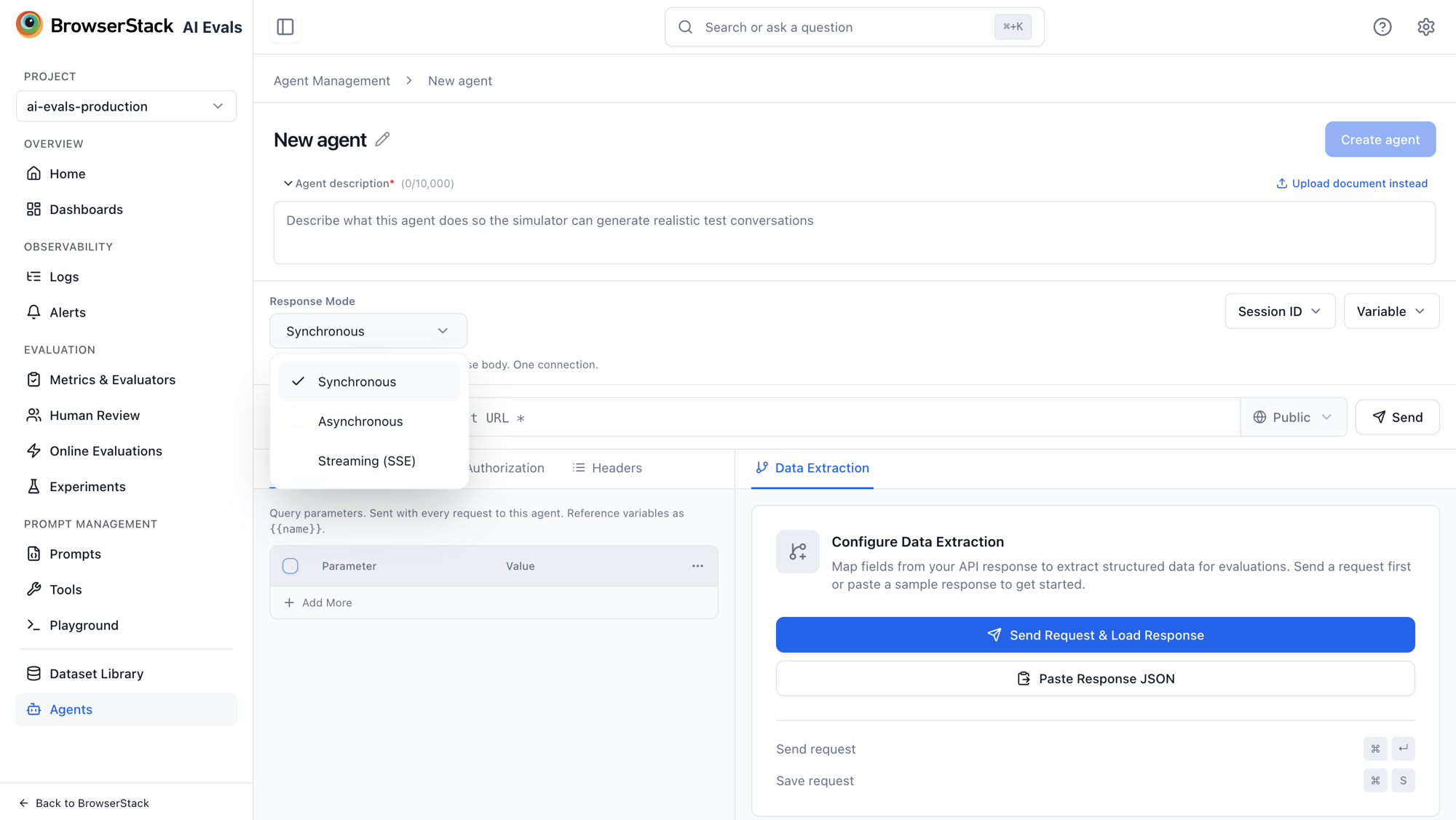Switch to the Authorization tab
Image resolution: width=1456 pixels, height=820 pixels.
pyautogui.click(x=505, y=468)
